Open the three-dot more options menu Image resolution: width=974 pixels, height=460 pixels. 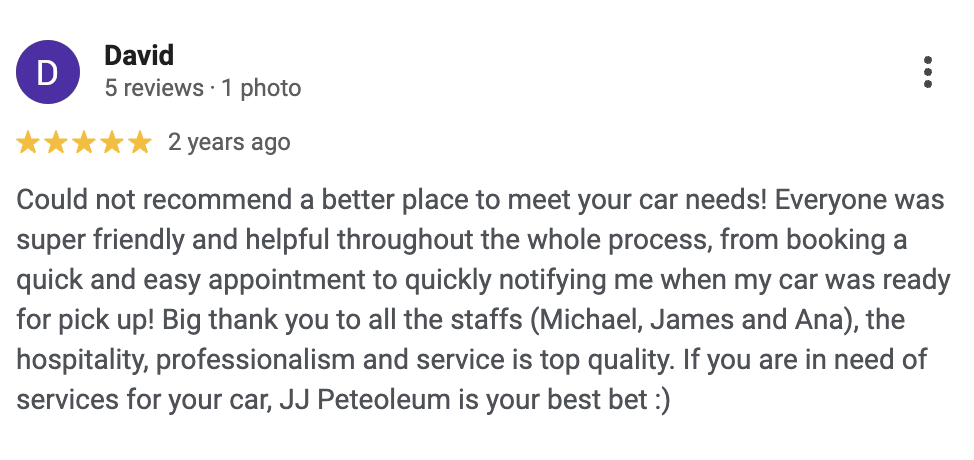pos(928,72)
